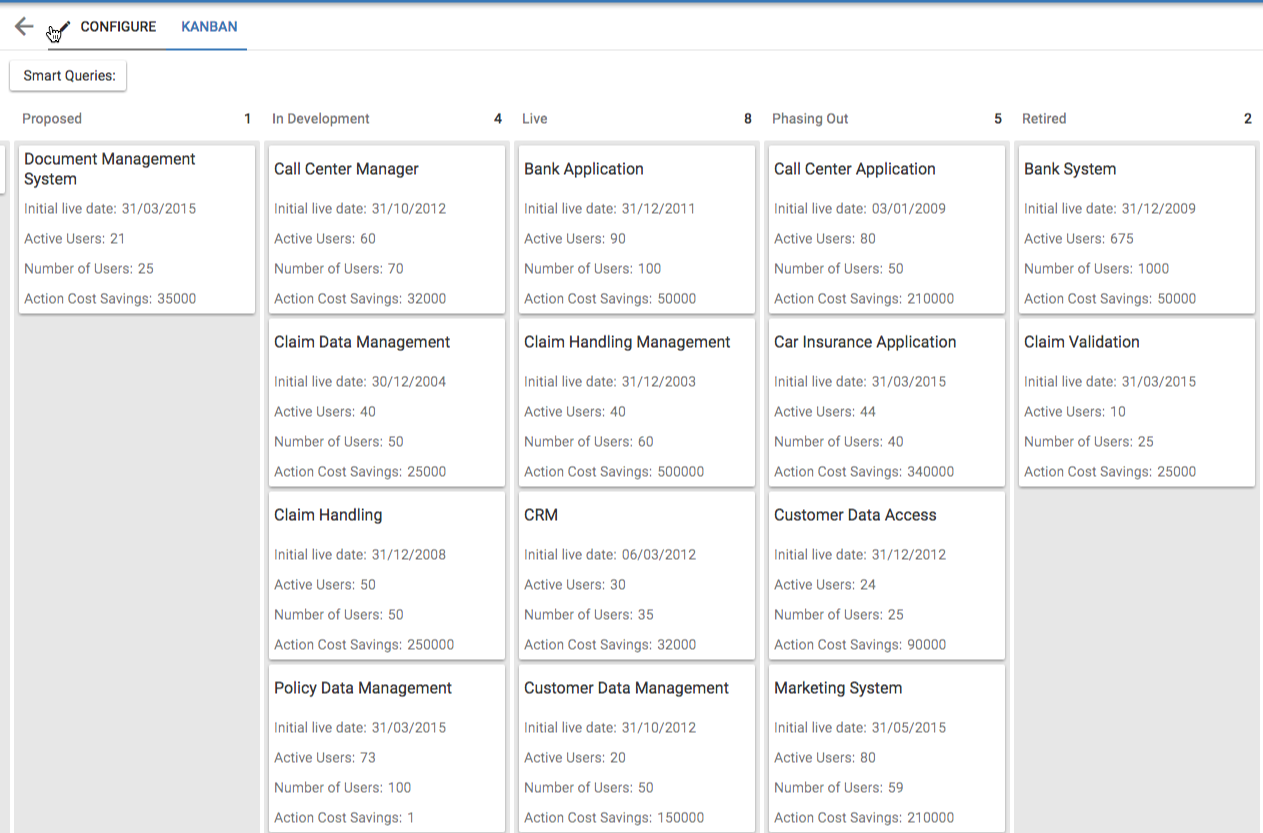Open the Call Center Application card
Viewport: 1263px width, 833px height.
pyautogui.click(x=886, y=229)
